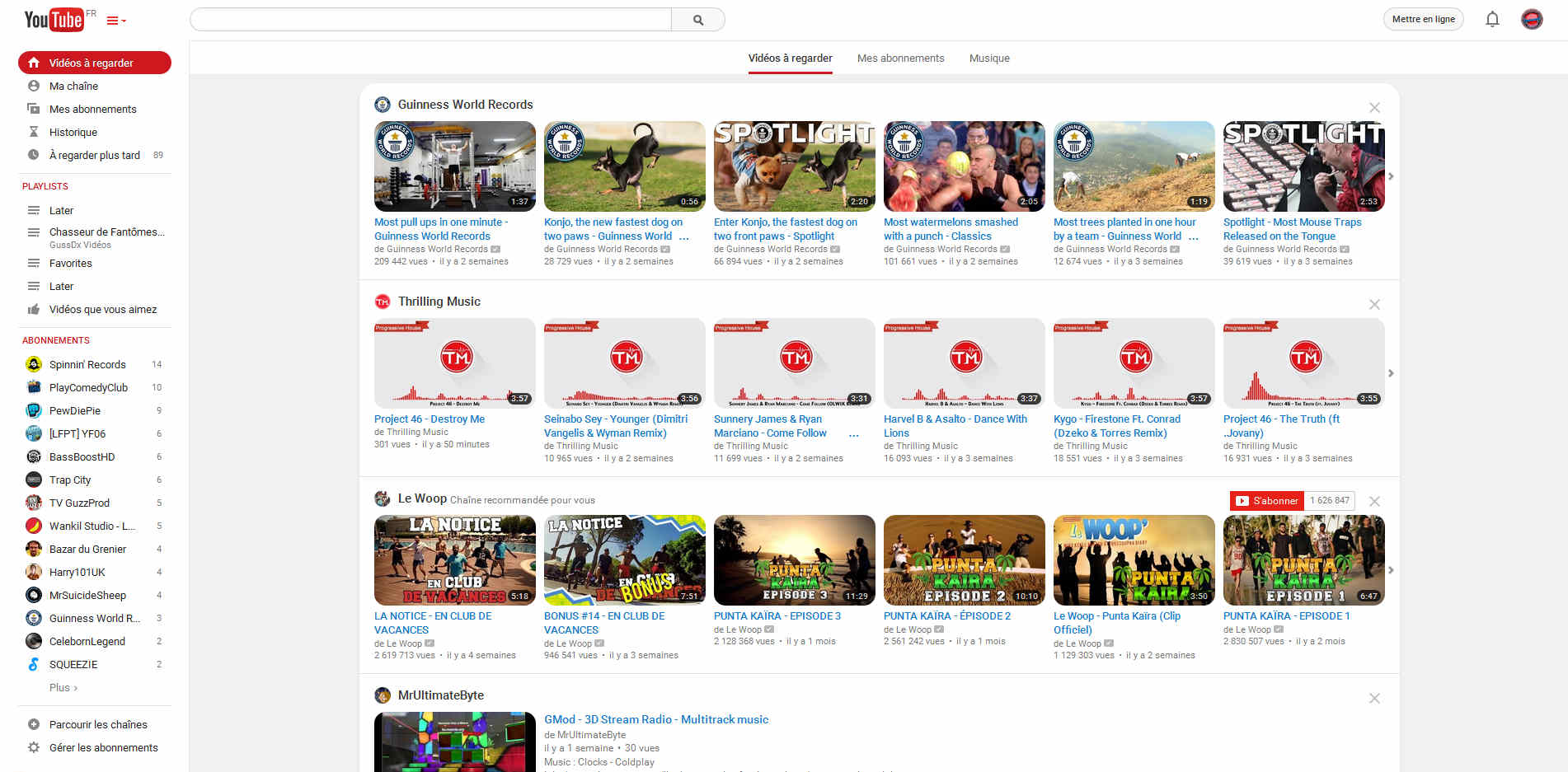
Task: Open 'À regarder plus tard' clock entry
Action: click(x=95, y=155)
